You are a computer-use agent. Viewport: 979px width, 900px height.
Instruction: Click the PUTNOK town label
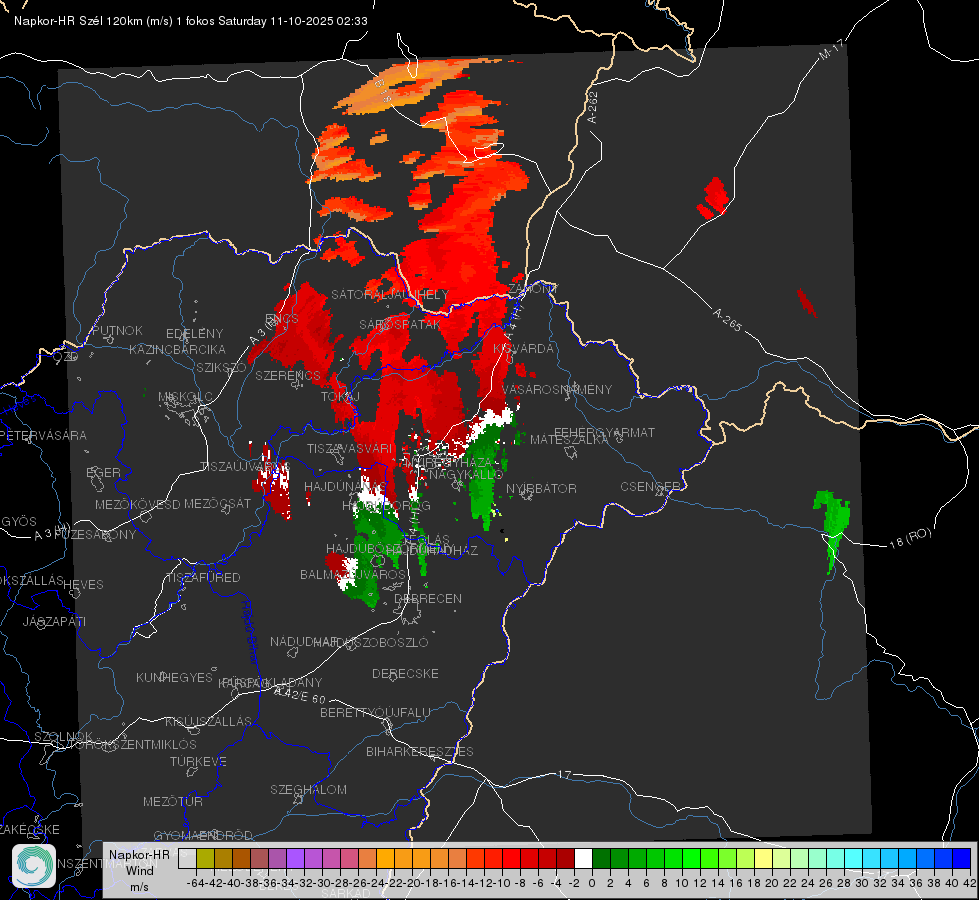[x=117, y=330]
